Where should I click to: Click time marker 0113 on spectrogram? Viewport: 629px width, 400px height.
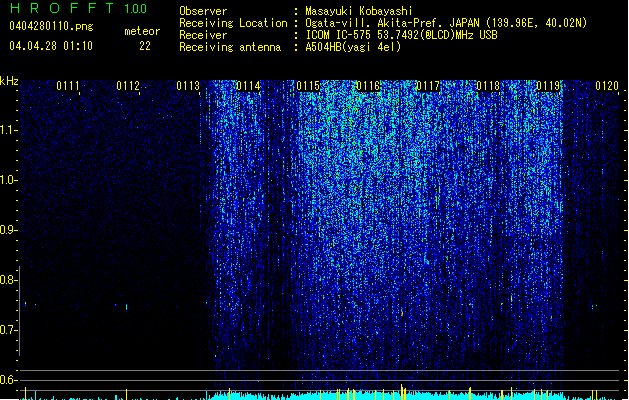coord(188,86)
